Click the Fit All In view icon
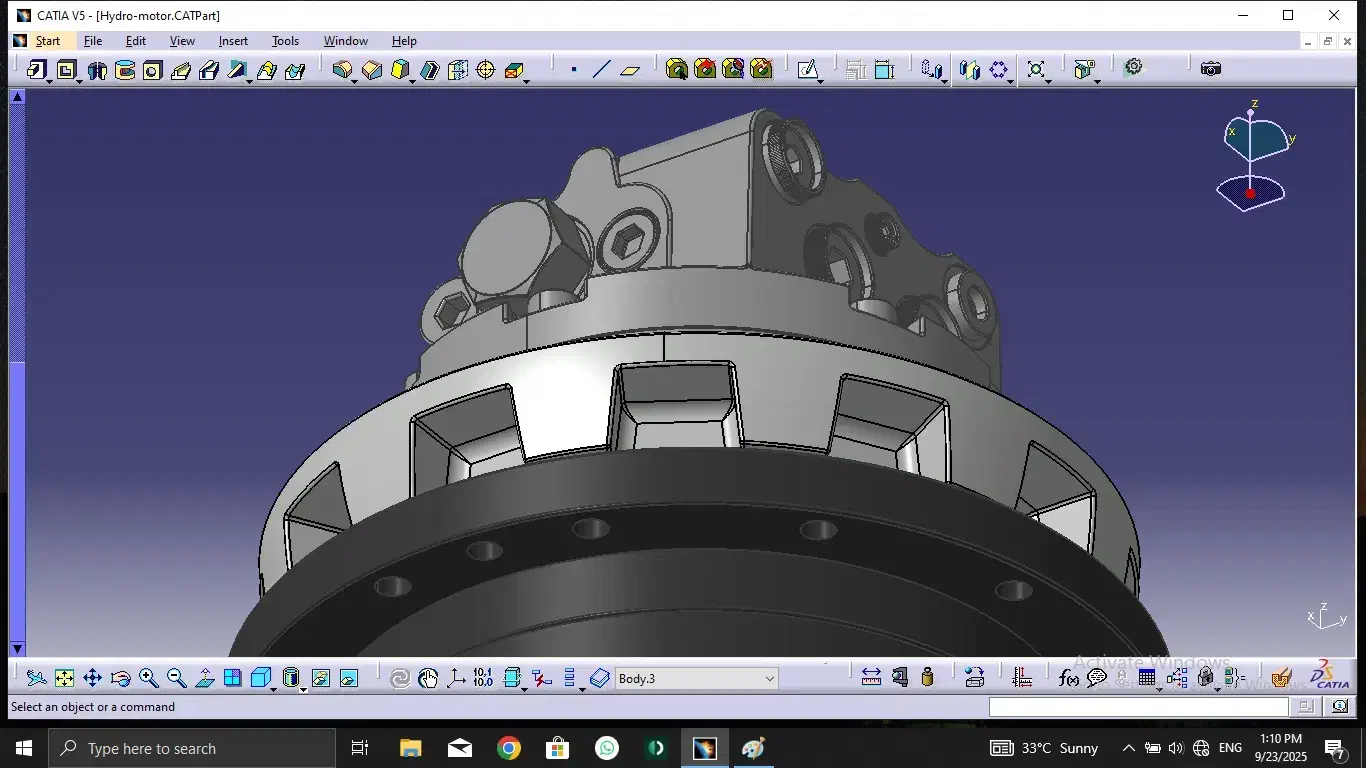This screenshot has width=1366, height=768. tap(64, 678)
